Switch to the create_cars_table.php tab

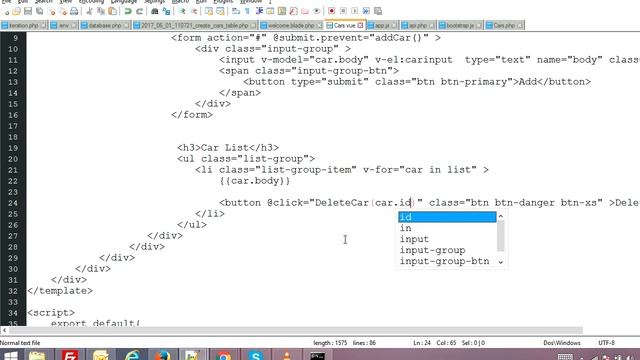tap(195, 25)
